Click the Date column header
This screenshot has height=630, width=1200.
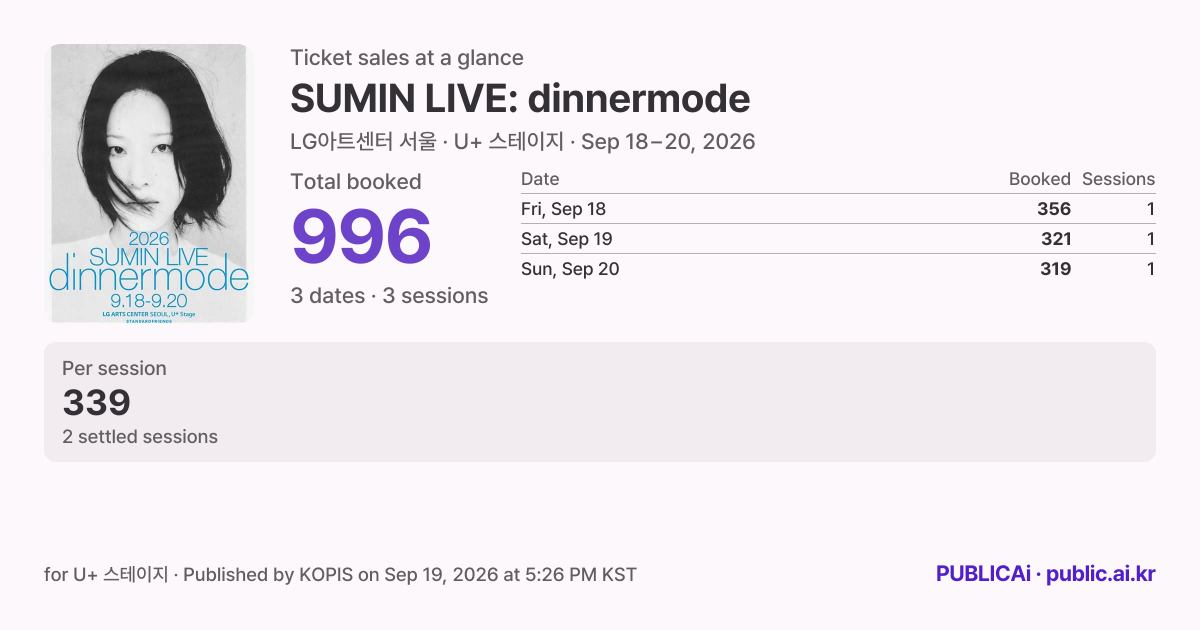[x=540, y=179]
